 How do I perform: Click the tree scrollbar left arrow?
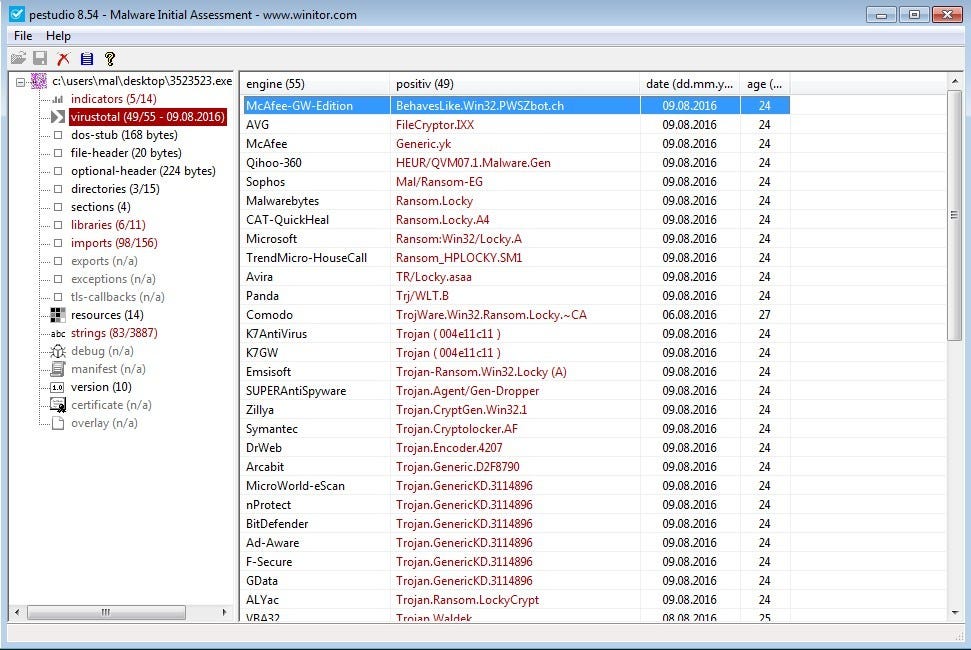coord(17,612)
